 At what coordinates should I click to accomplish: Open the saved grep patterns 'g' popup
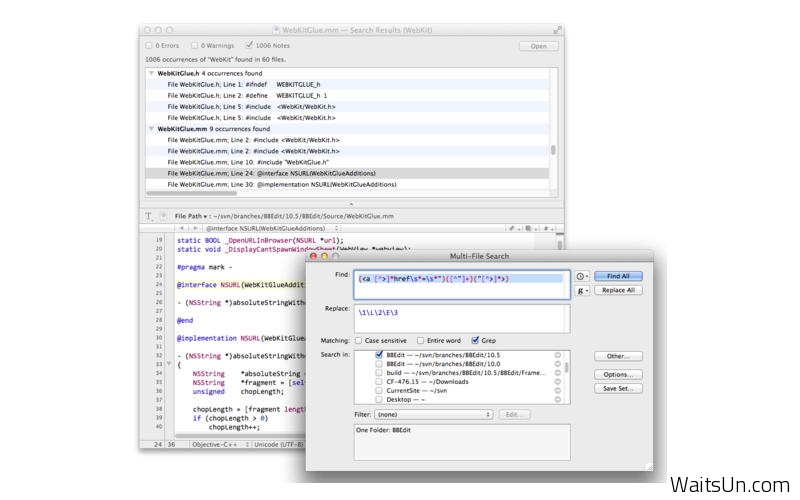(x=582, y=290)
